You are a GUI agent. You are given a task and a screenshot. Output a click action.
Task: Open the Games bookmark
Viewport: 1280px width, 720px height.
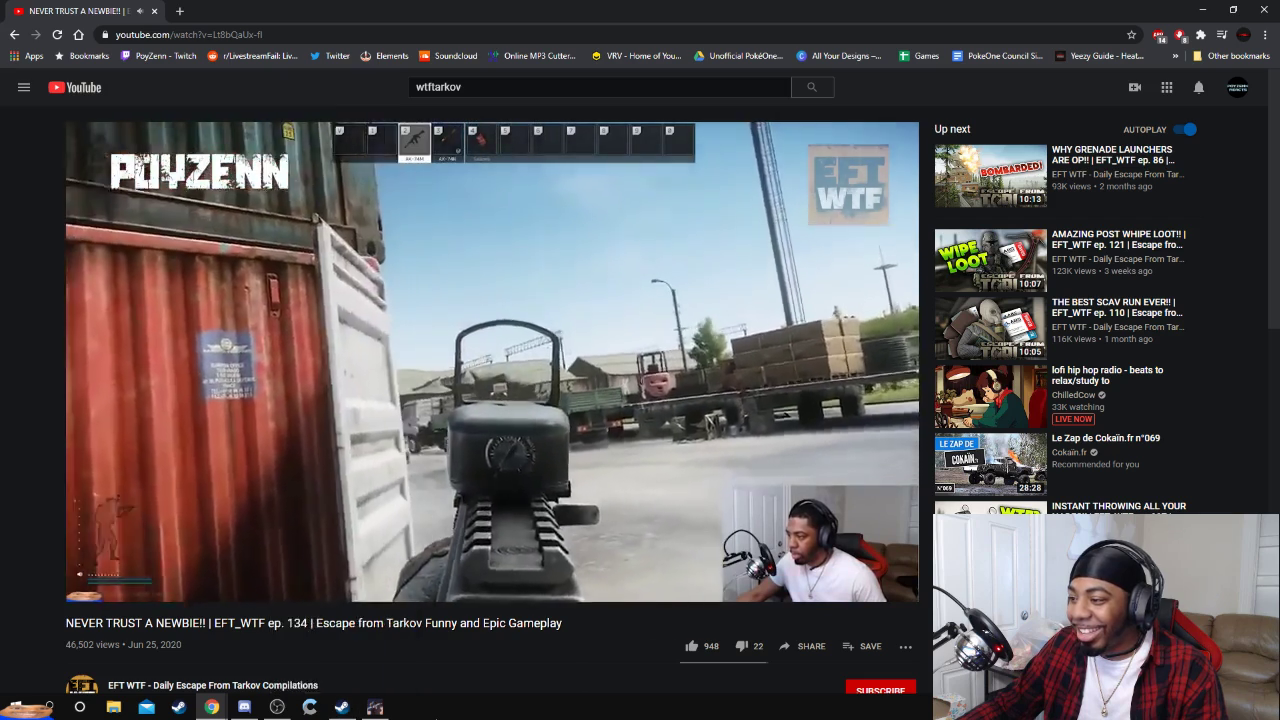pyautogui.click(x=919, y=56)
